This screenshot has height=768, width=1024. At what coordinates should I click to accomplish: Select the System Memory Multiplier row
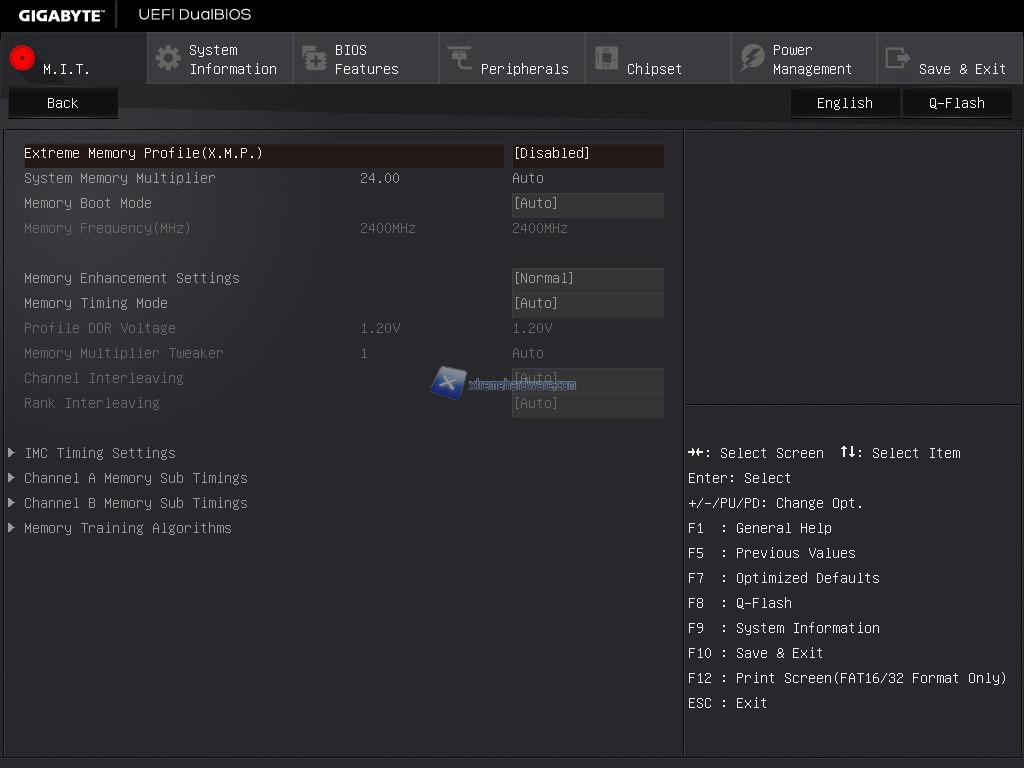[x=120, y=179]
